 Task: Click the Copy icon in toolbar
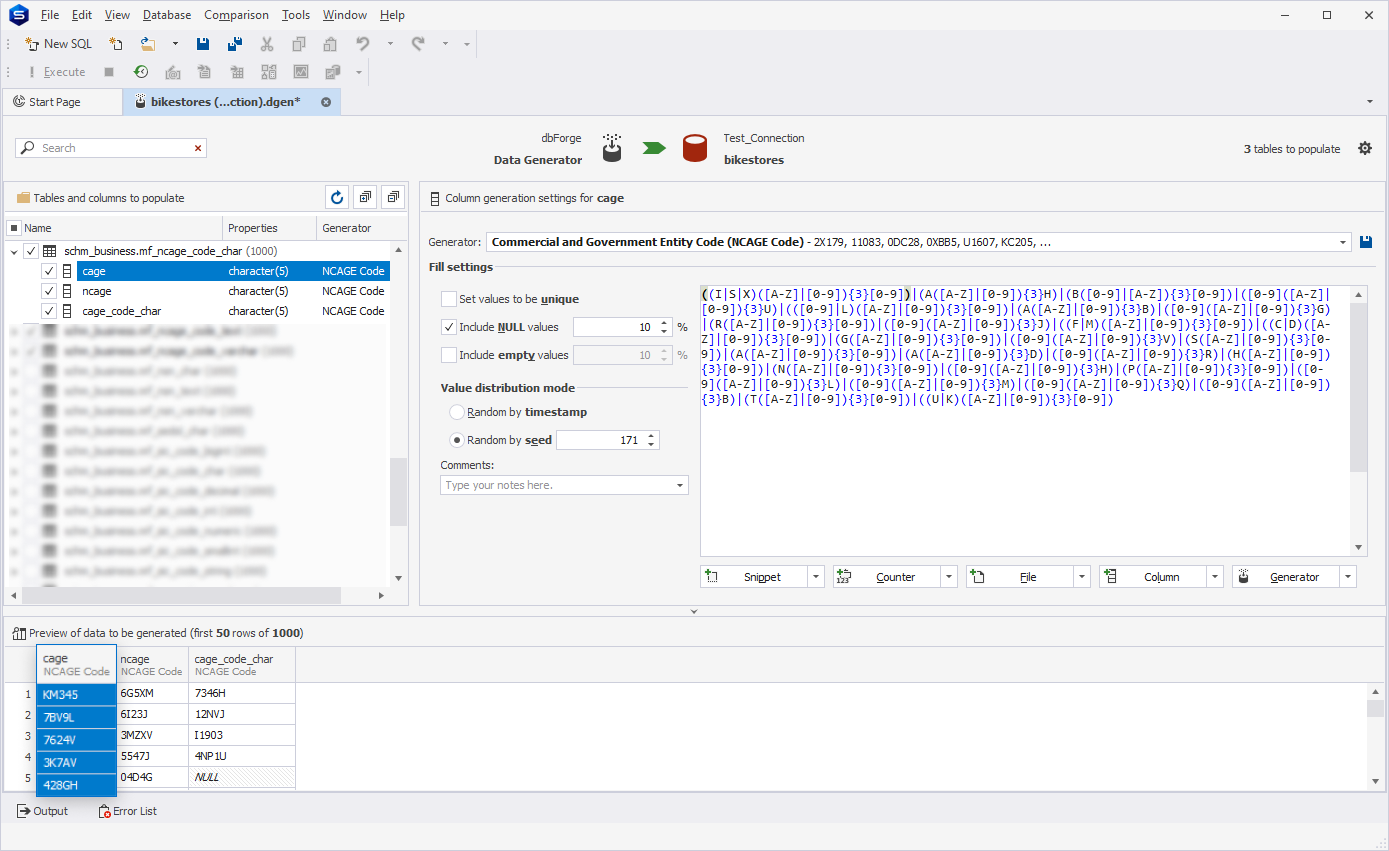[299, 44]
